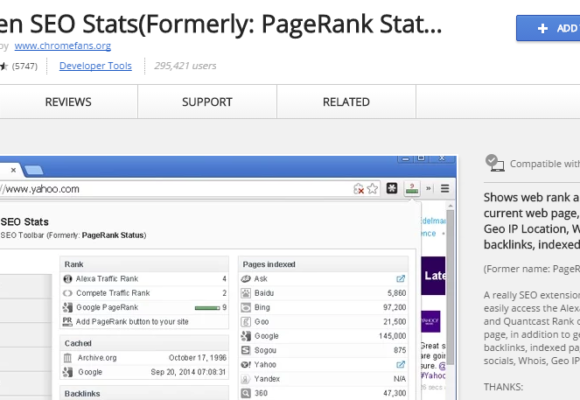Click the Alexa Traffic Rank row icon

pyautogui.click(x=68, y=279)
